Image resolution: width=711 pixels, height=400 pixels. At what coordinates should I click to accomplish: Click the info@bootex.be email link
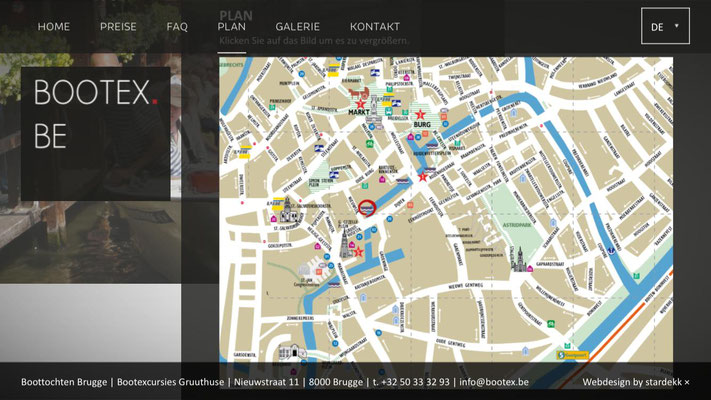point(494,382)
